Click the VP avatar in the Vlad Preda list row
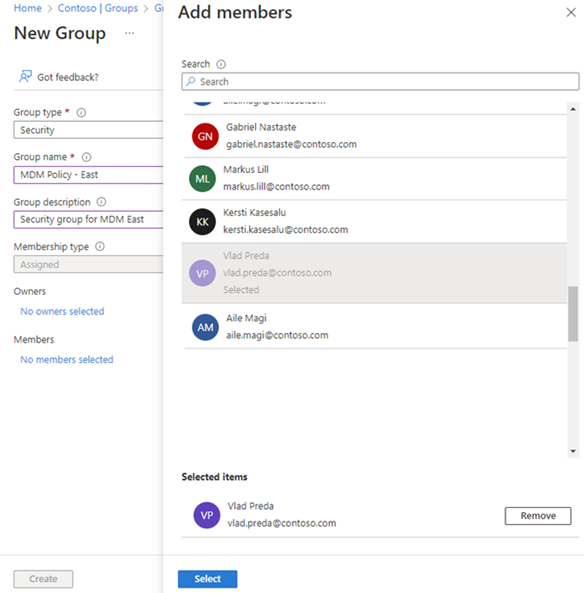The width and height of the screenshot is (584, 593). pos(202,273)
